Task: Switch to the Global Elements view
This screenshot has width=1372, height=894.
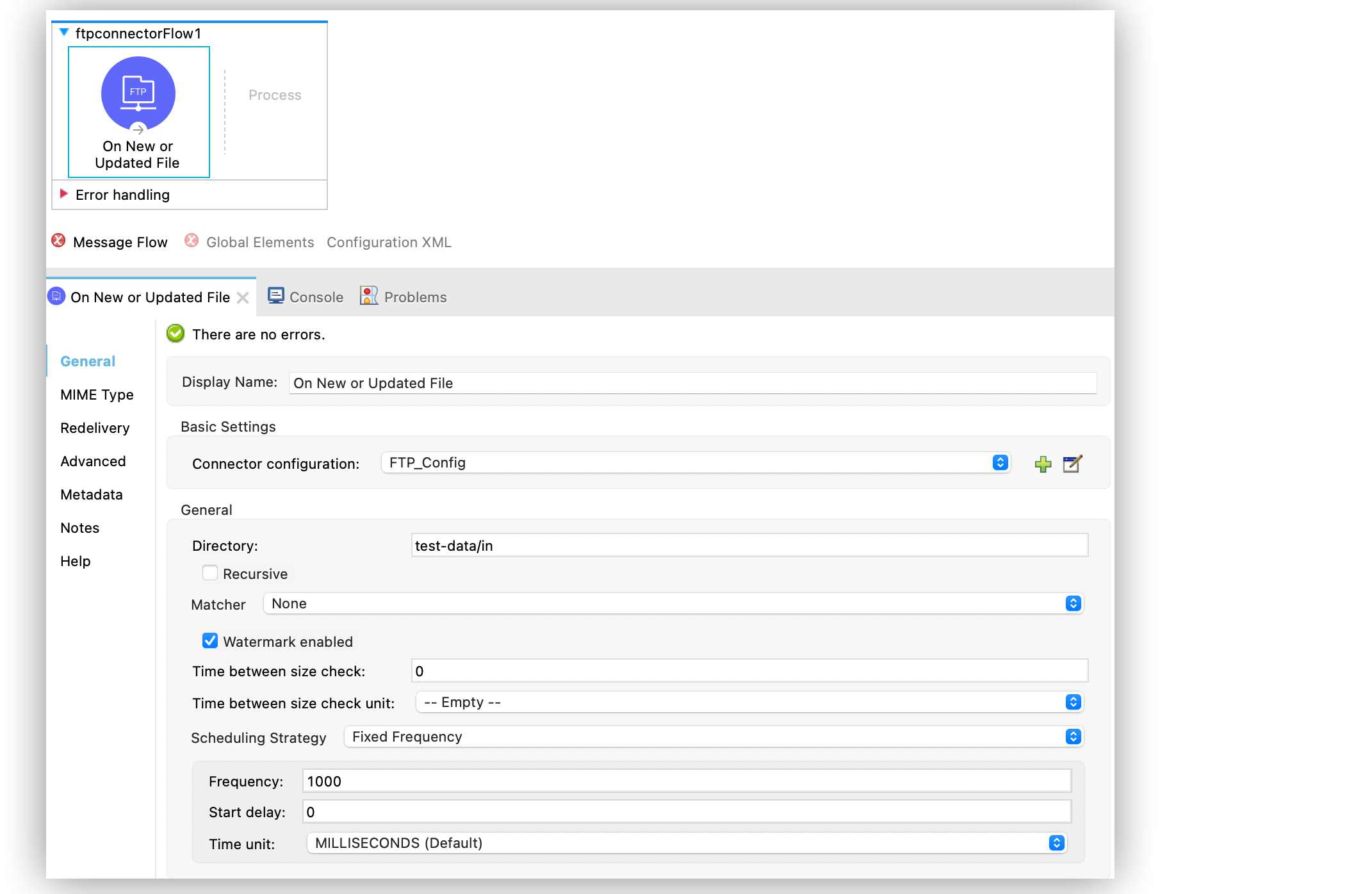Action: (260, 242)
